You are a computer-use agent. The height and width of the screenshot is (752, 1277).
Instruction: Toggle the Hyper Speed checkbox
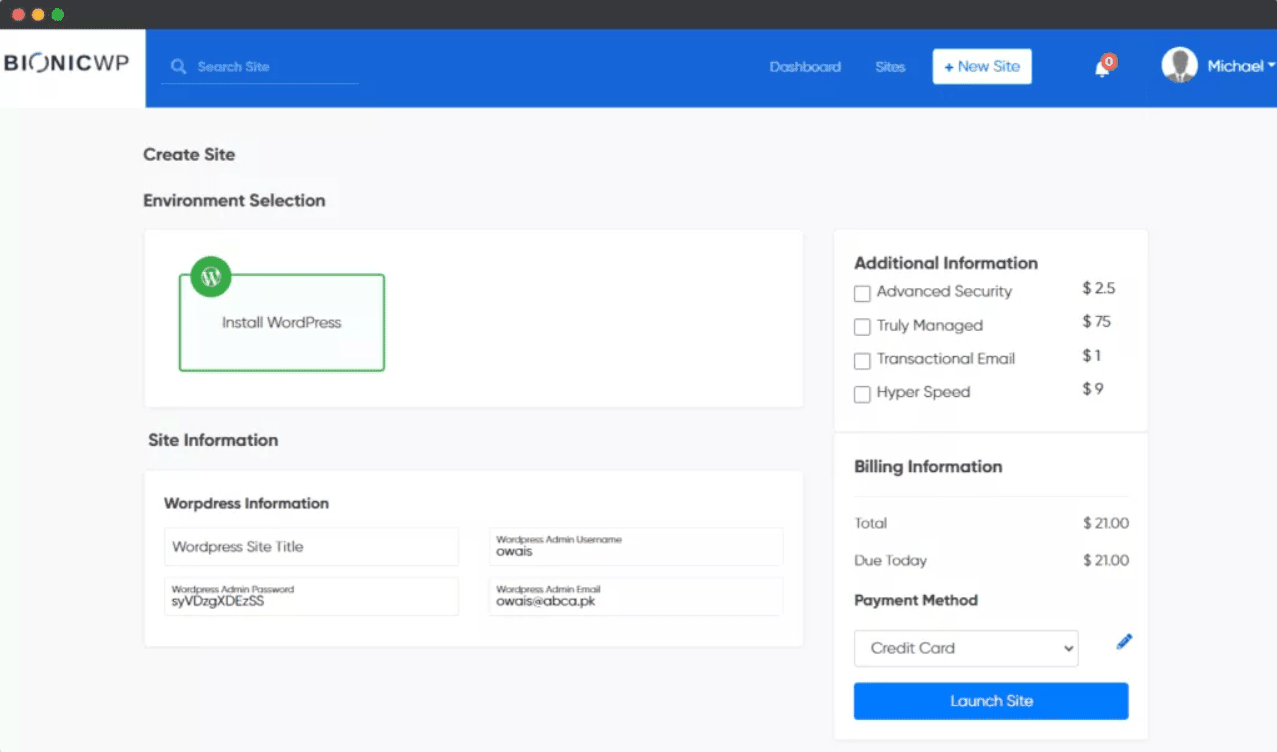(862, 394)
